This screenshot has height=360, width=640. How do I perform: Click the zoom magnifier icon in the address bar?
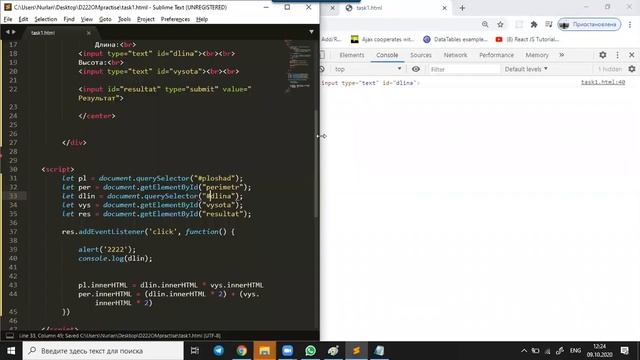click(x=485, y=24)
